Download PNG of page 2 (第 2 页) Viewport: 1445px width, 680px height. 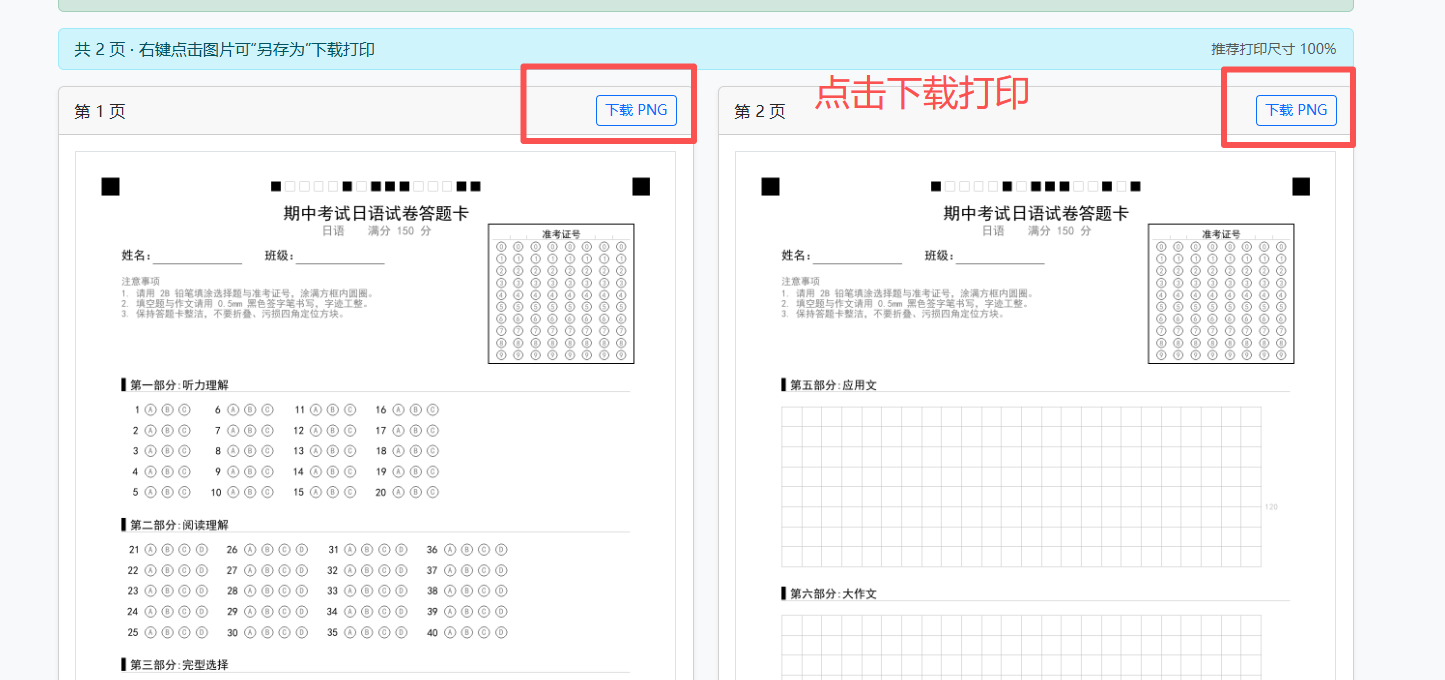click(x=1296, y=110)
